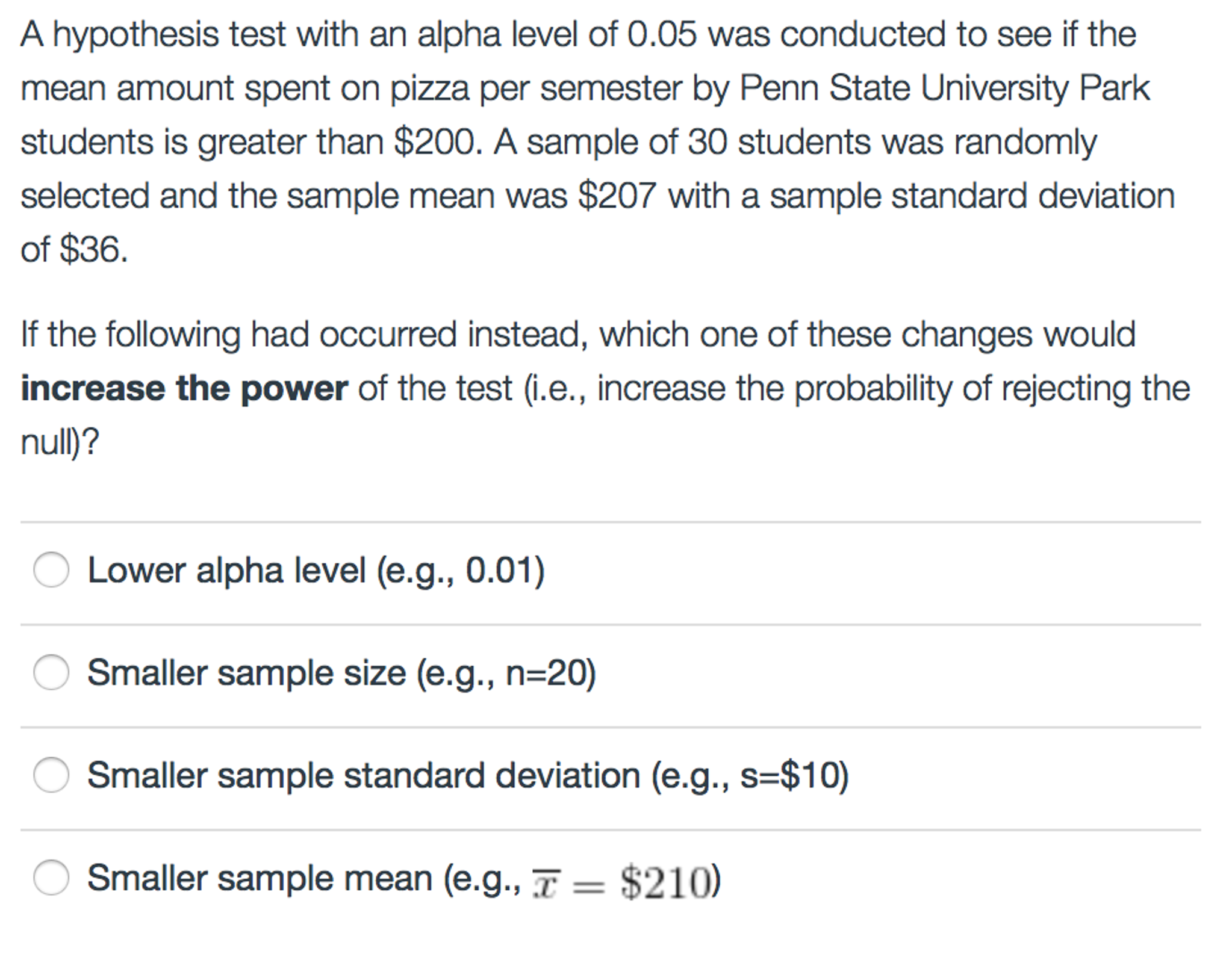This screenshot has height=957, width=1232.
Task: Choose the Smaller sample size radio button
Action: 51,672
